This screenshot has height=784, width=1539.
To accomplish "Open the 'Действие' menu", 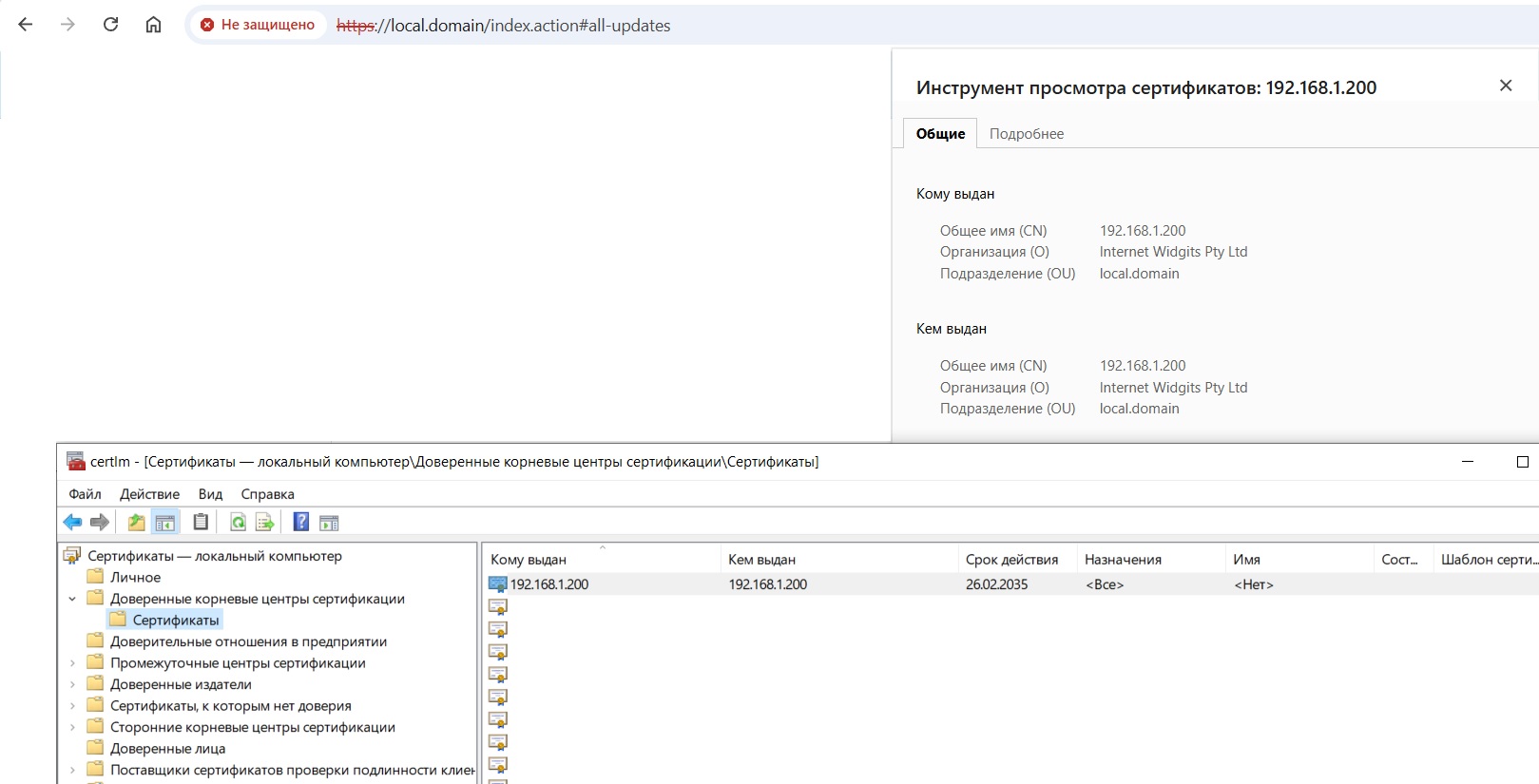I will coord(149,494).
